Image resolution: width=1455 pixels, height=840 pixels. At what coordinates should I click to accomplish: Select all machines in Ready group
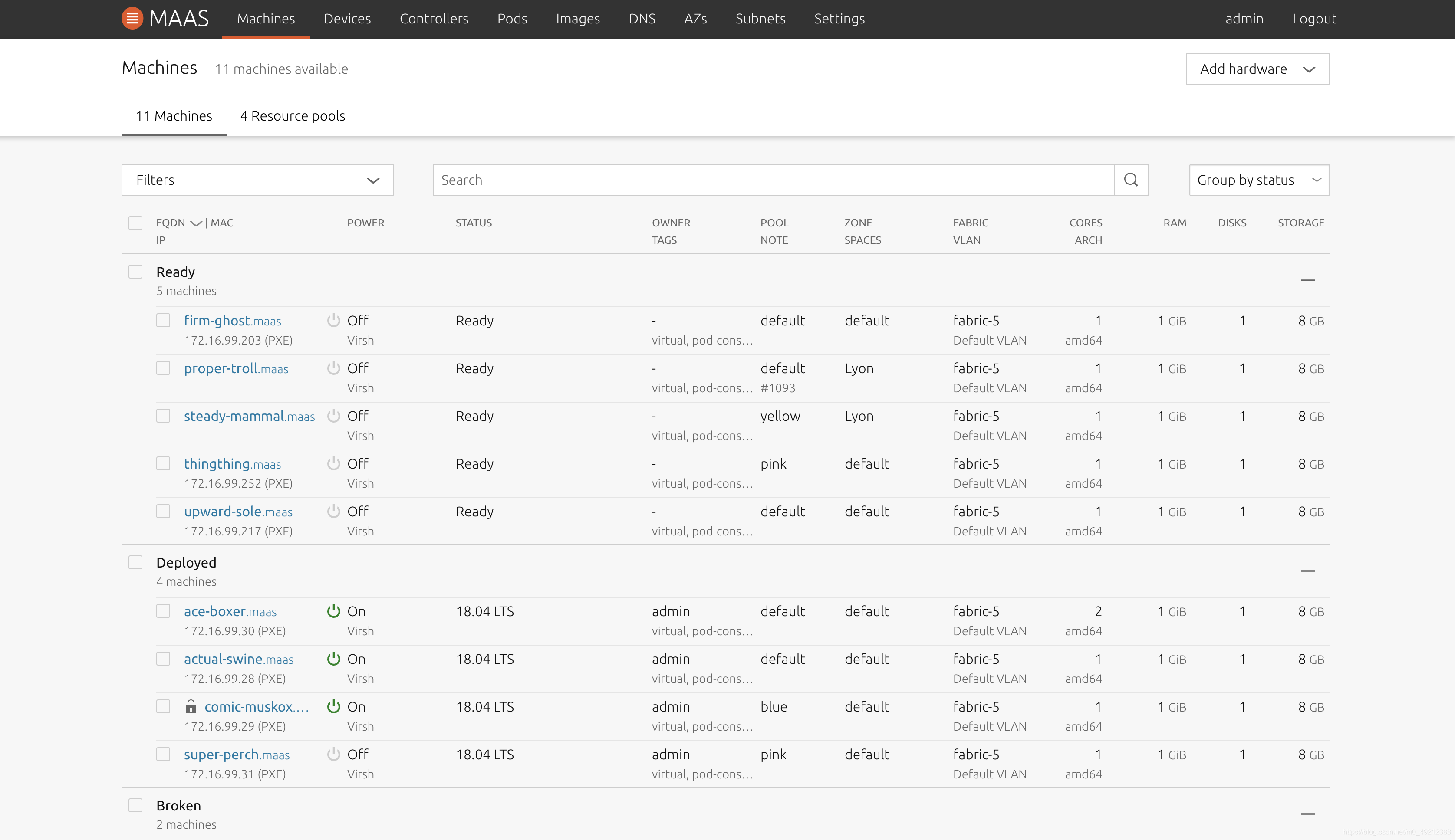pyautogui.click(x=135, y=272)
